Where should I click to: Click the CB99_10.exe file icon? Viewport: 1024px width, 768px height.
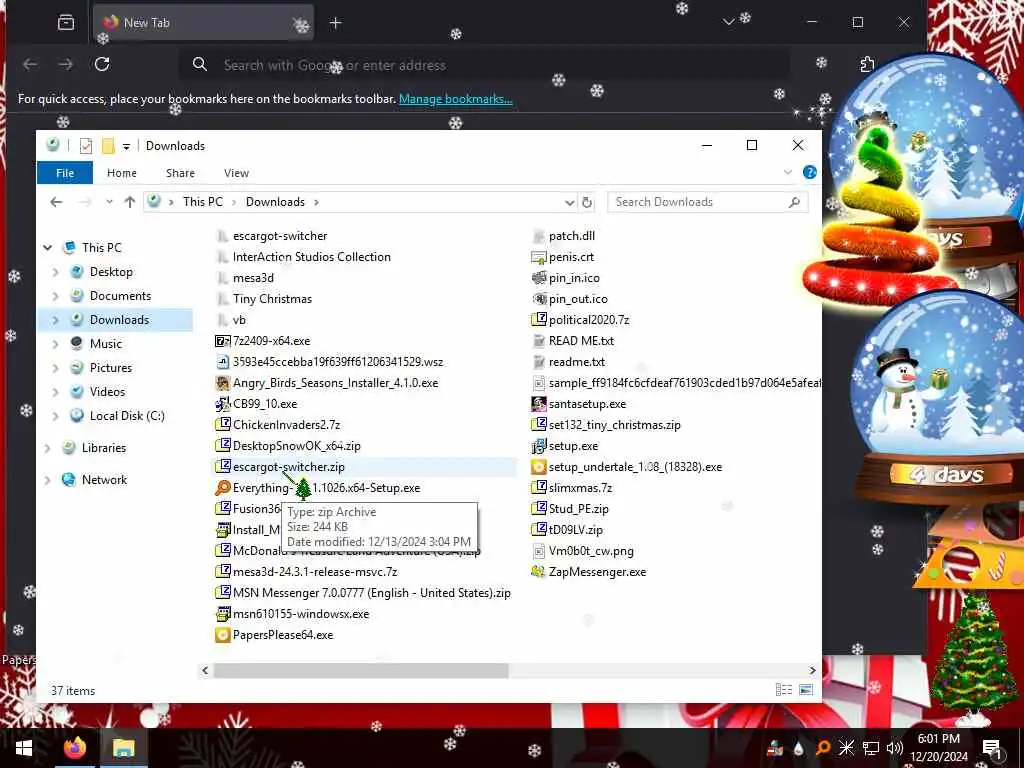point(223,404)
